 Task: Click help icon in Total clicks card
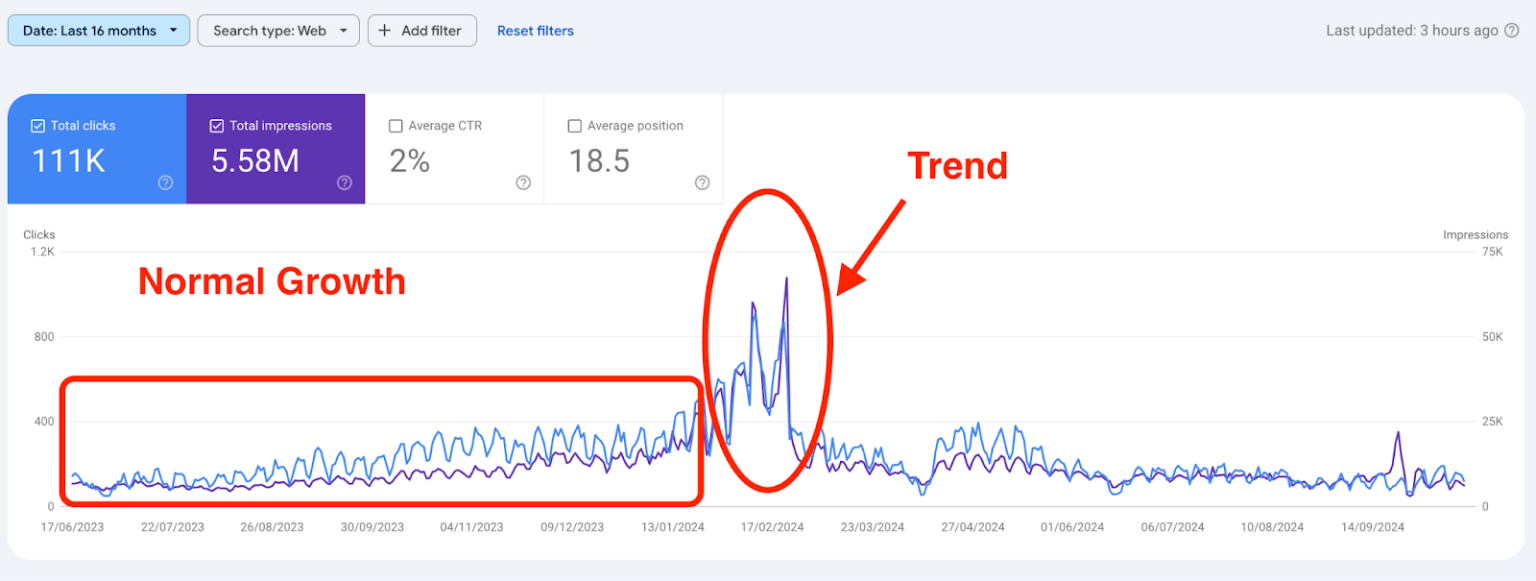click(x=166, y=182)
